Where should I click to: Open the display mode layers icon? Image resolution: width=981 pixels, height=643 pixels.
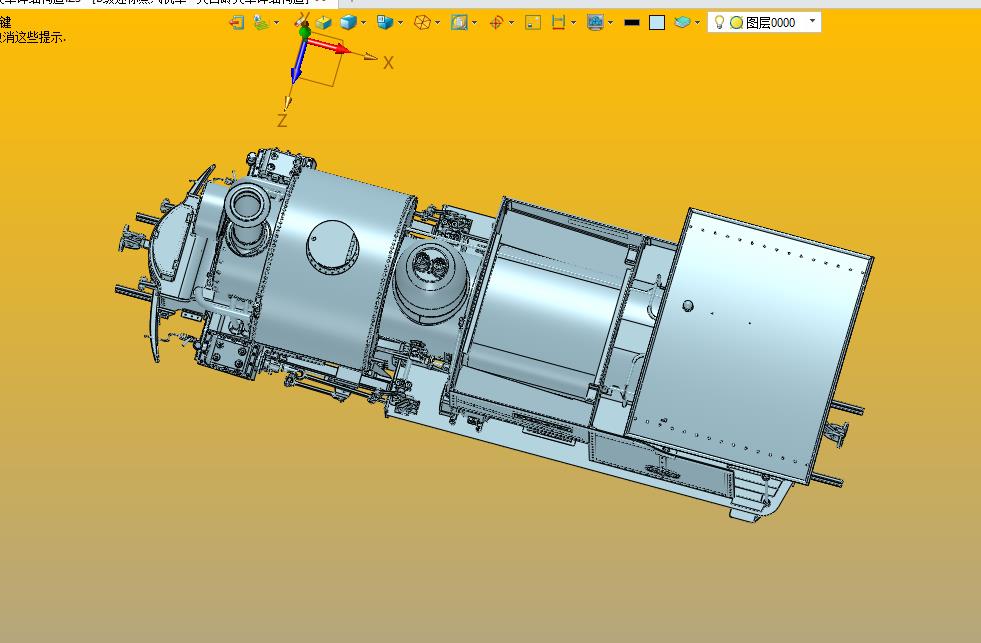262,23
